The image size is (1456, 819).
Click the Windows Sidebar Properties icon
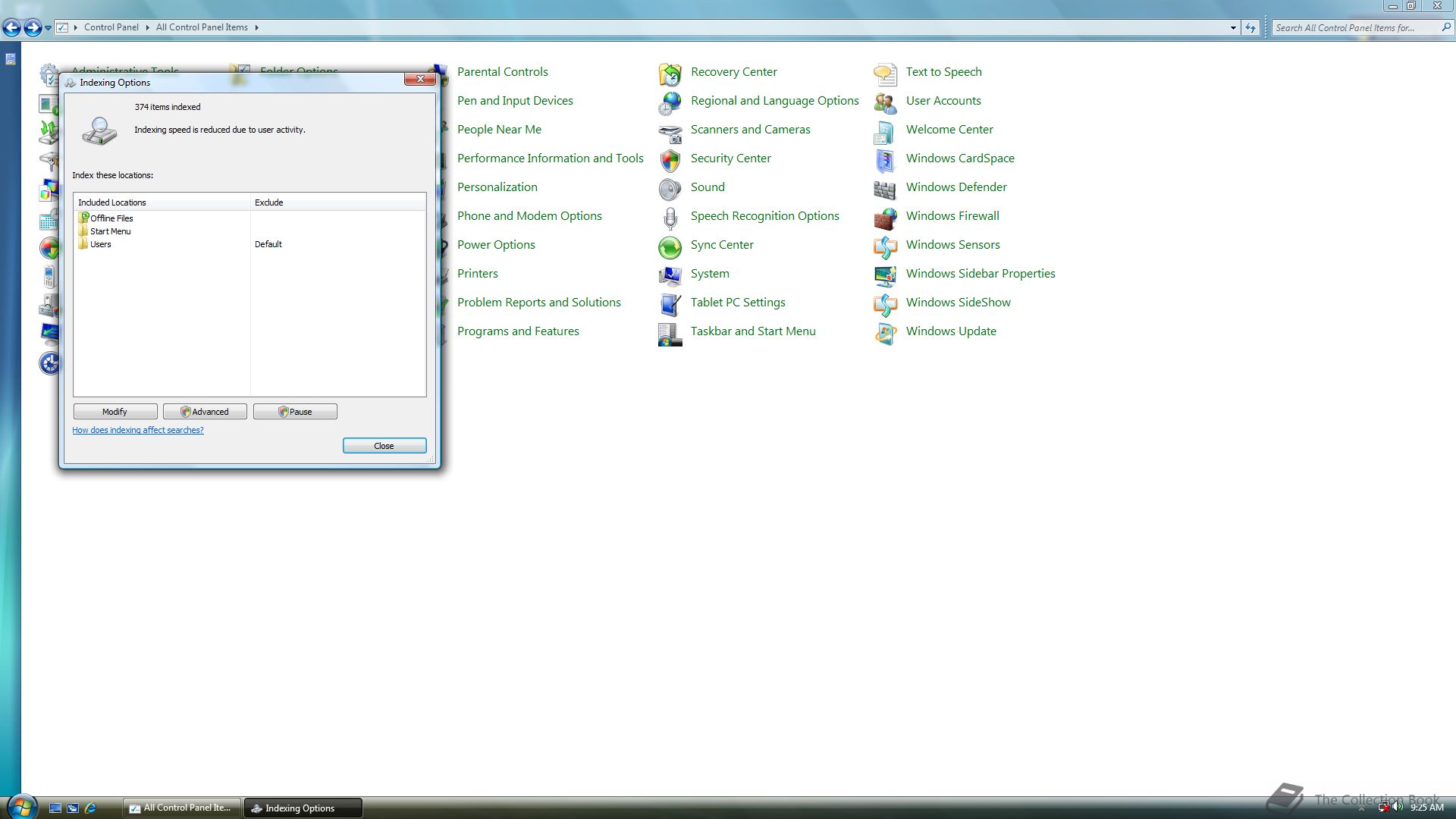(885, 275)
